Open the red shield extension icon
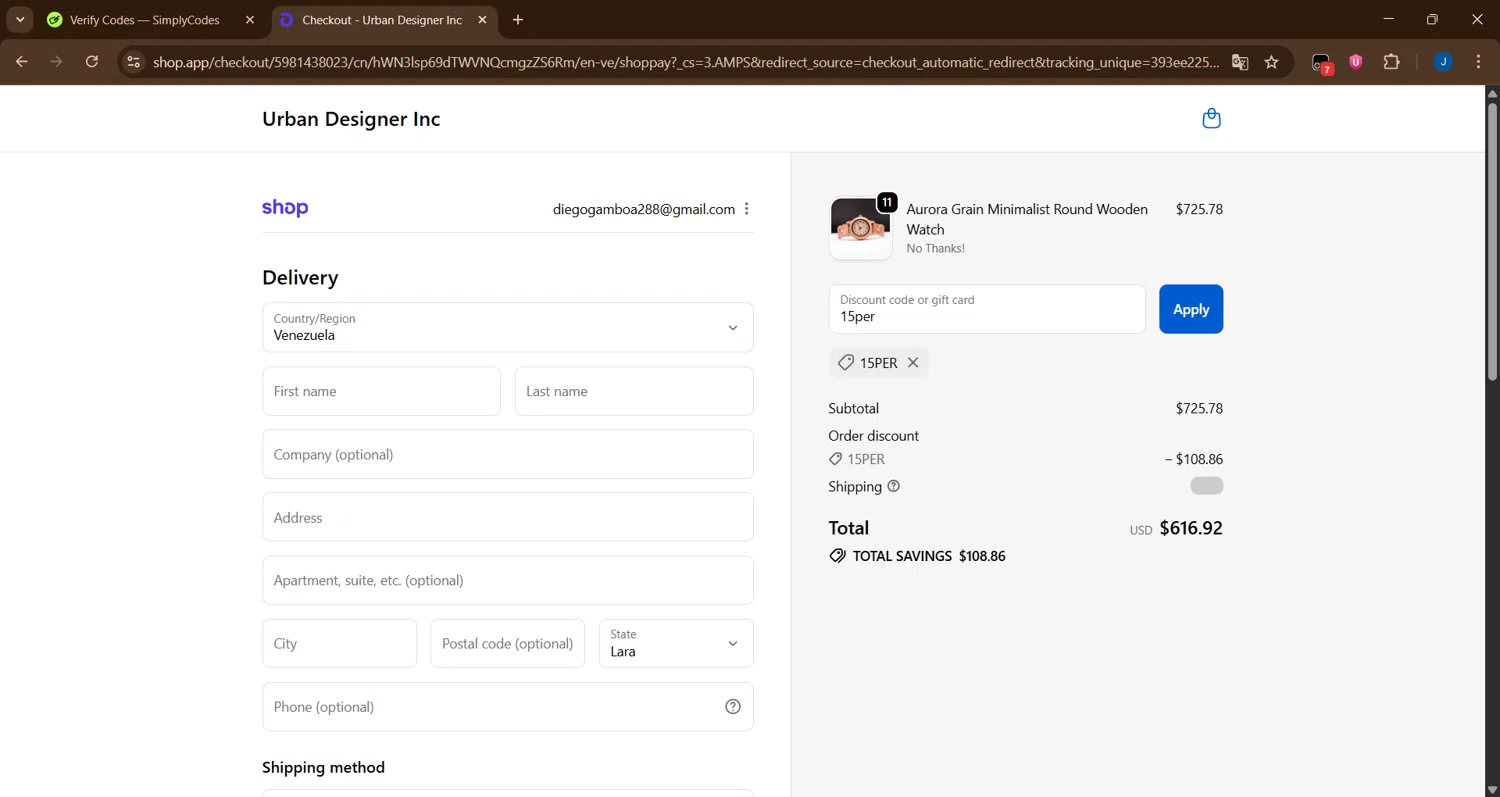The height and width of the screenshot is (797, 1500). pos(1356,62)
